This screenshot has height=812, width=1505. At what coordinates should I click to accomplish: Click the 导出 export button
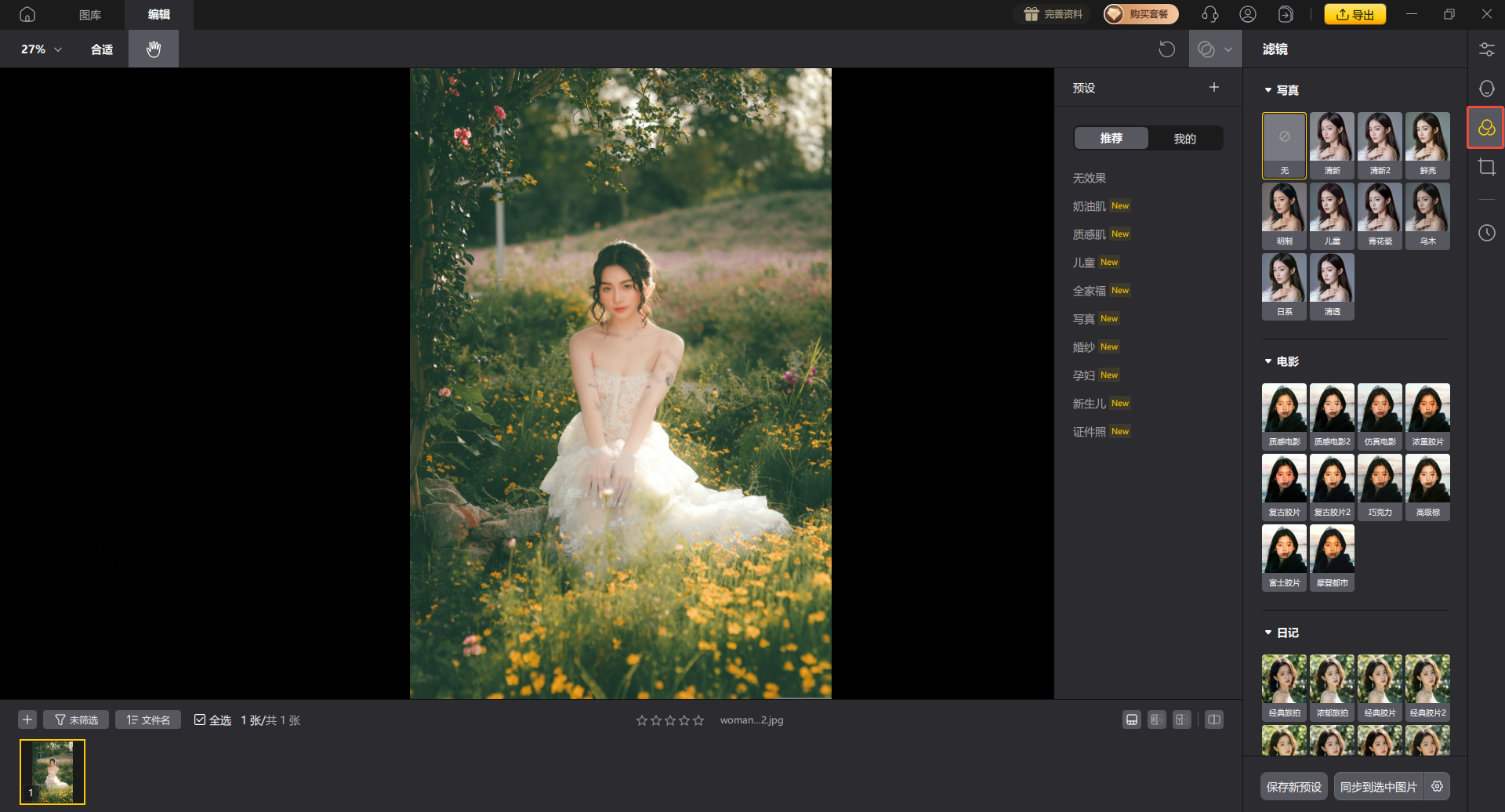click(x=1354, y=14)
